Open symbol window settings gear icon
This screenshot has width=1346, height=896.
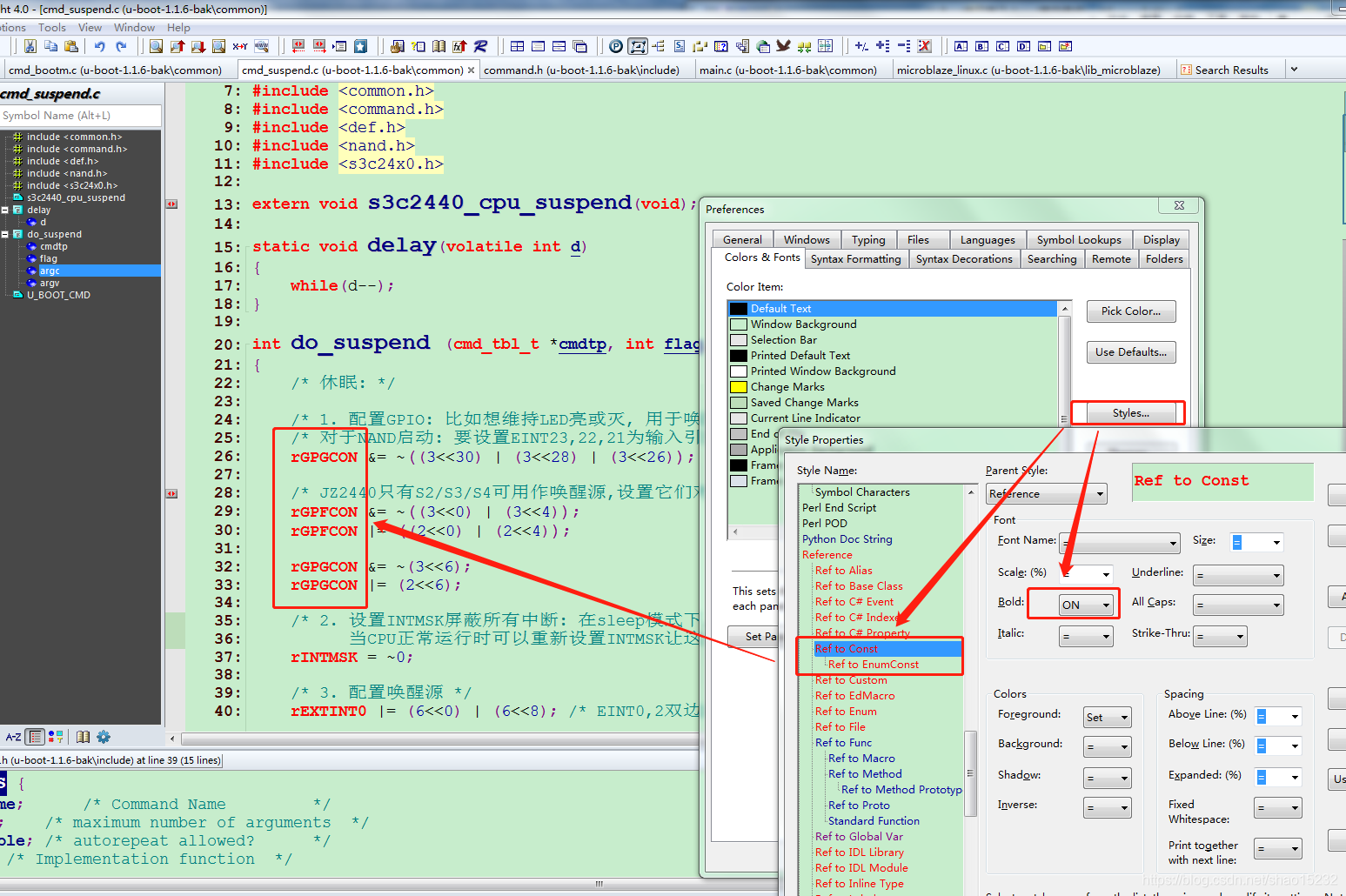tap(104, 737)
